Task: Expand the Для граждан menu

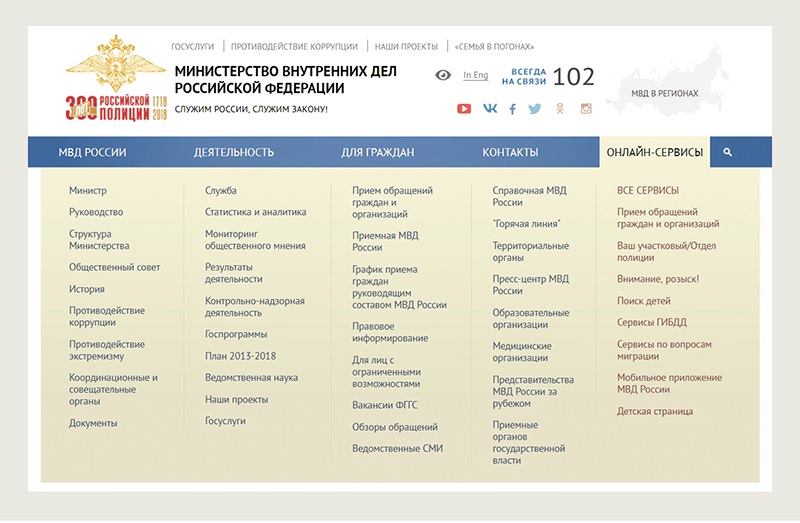Action: [x=377, y=152]
